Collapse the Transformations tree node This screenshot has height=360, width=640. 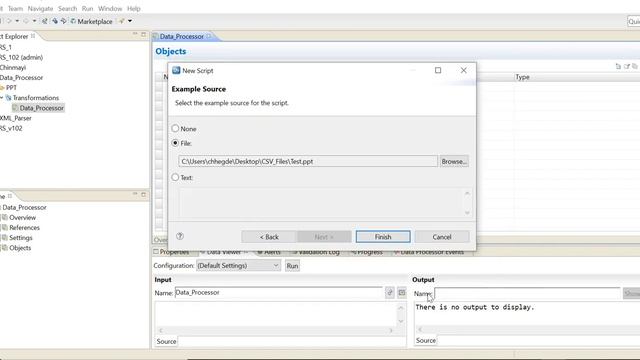(2, 98)
